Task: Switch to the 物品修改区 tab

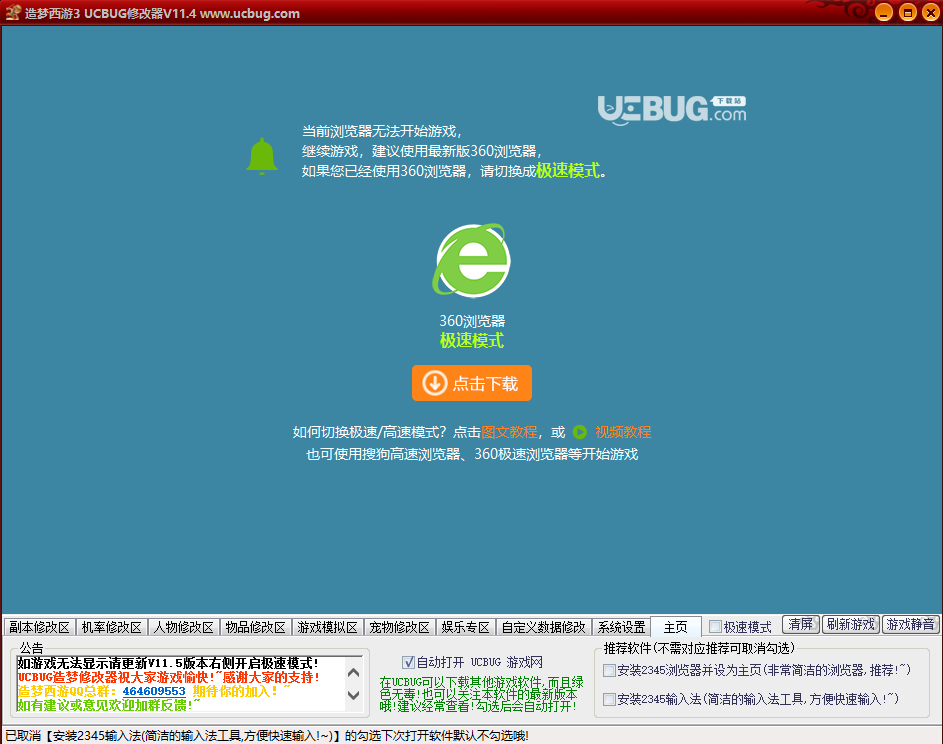Action: [256, 627]
